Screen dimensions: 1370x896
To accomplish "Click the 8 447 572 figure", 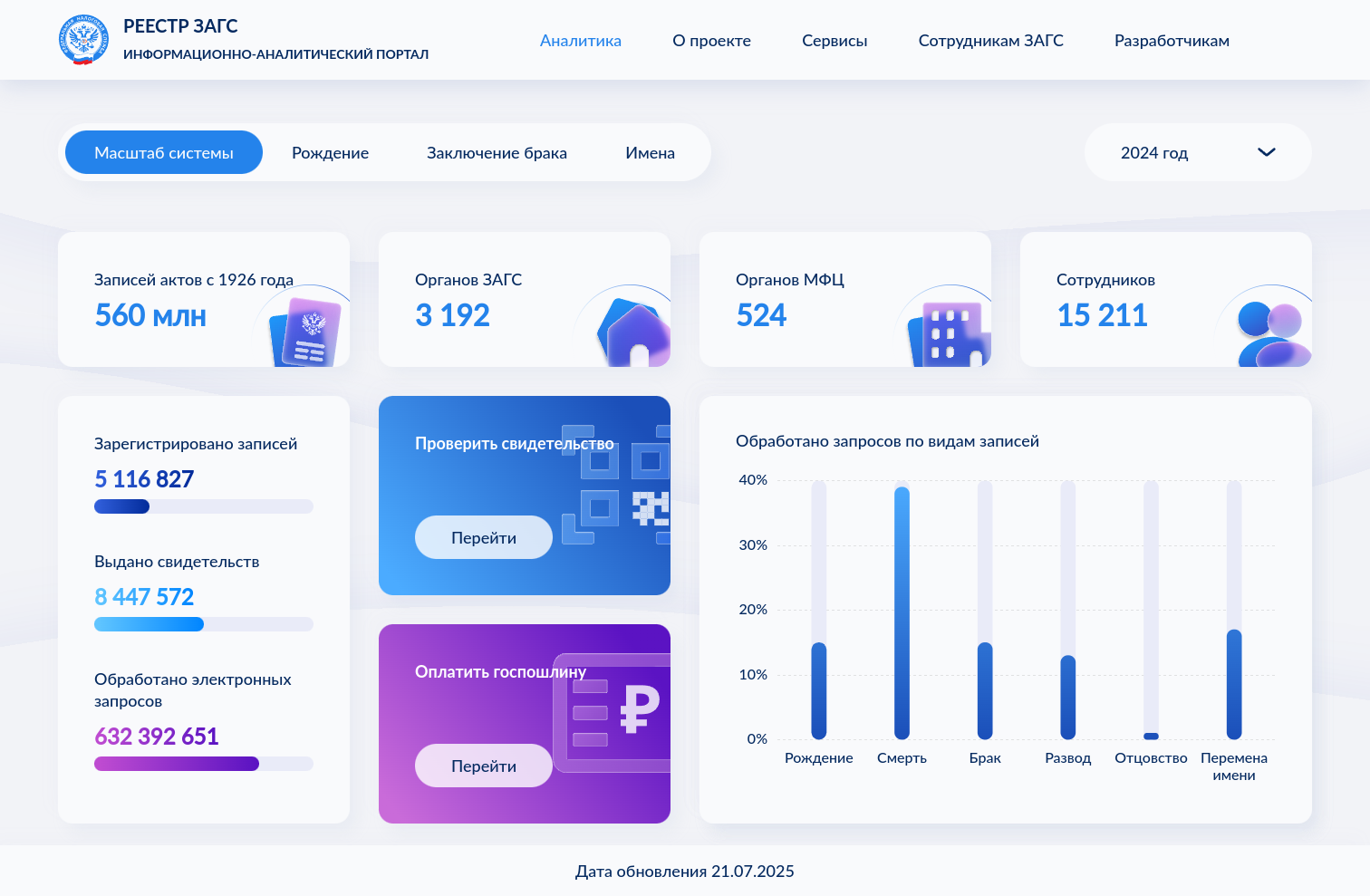I will (144, 597).
